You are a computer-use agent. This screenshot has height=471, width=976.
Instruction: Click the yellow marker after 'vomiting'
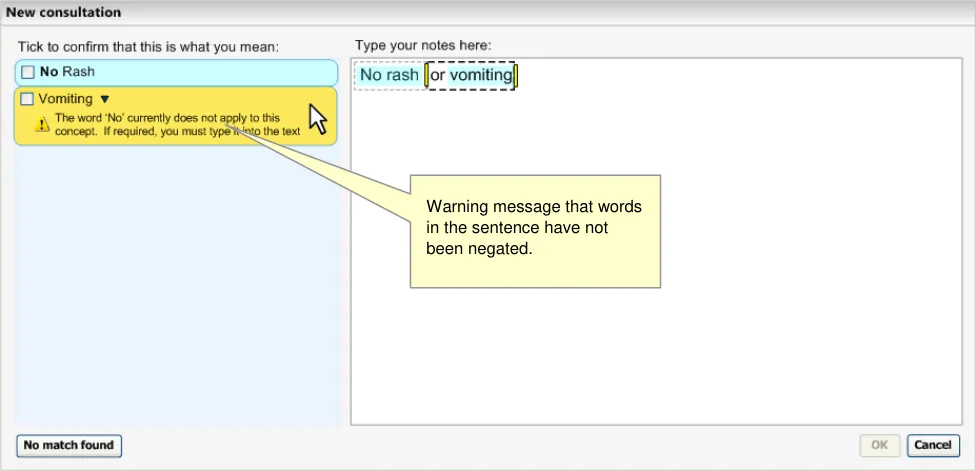[x=516, y=75]
